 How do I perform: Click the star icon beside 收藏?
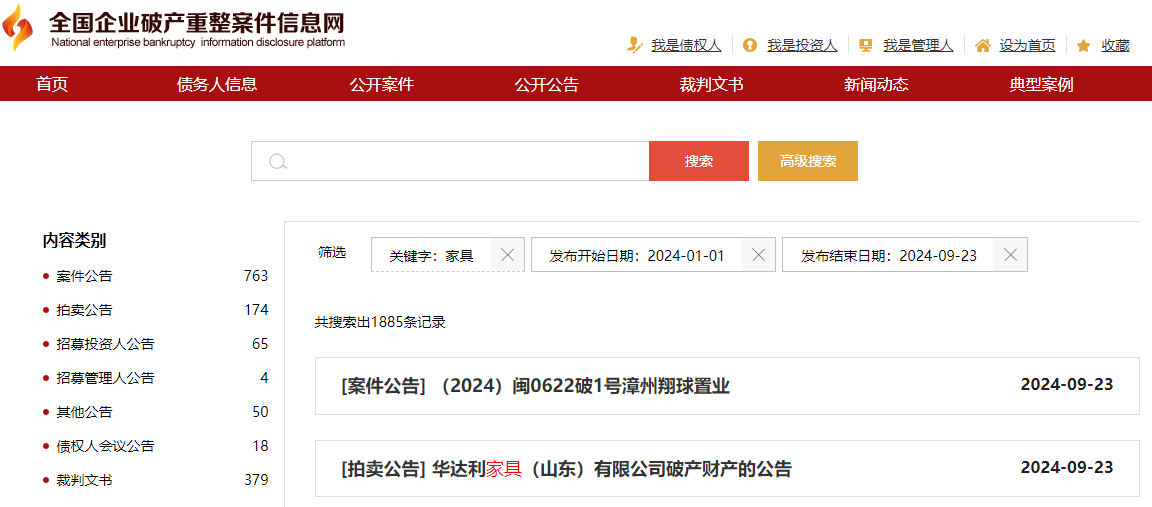(x=1083, y=45)
